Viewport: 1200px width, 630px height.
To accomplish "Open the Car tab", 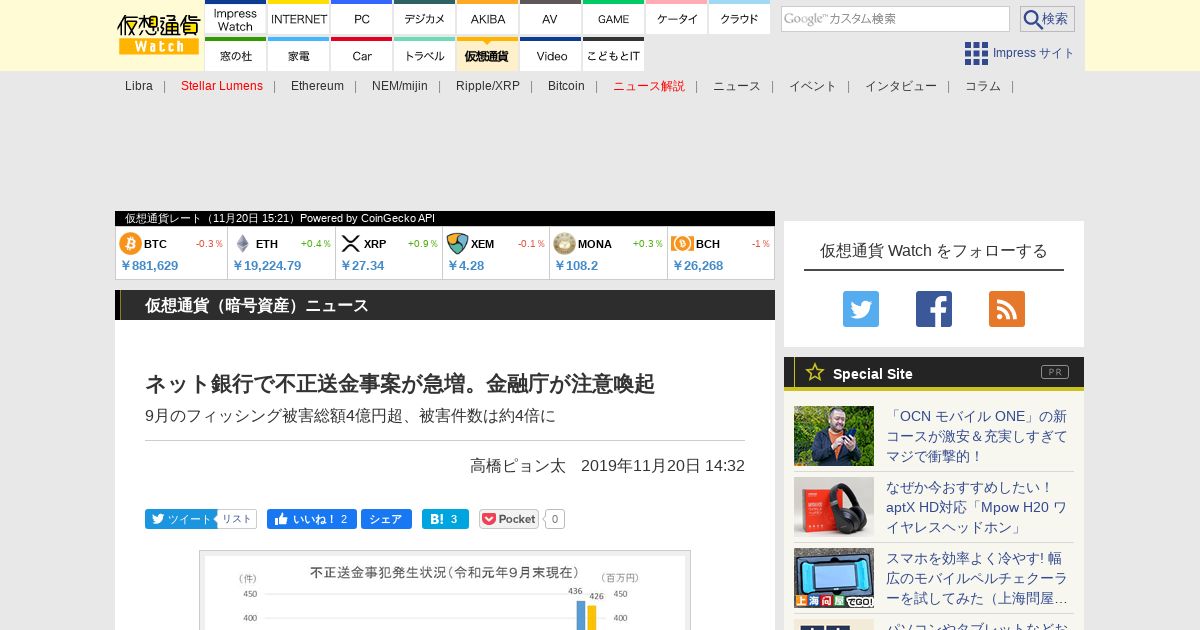I will pyautogui.click(x=362, y=55).
